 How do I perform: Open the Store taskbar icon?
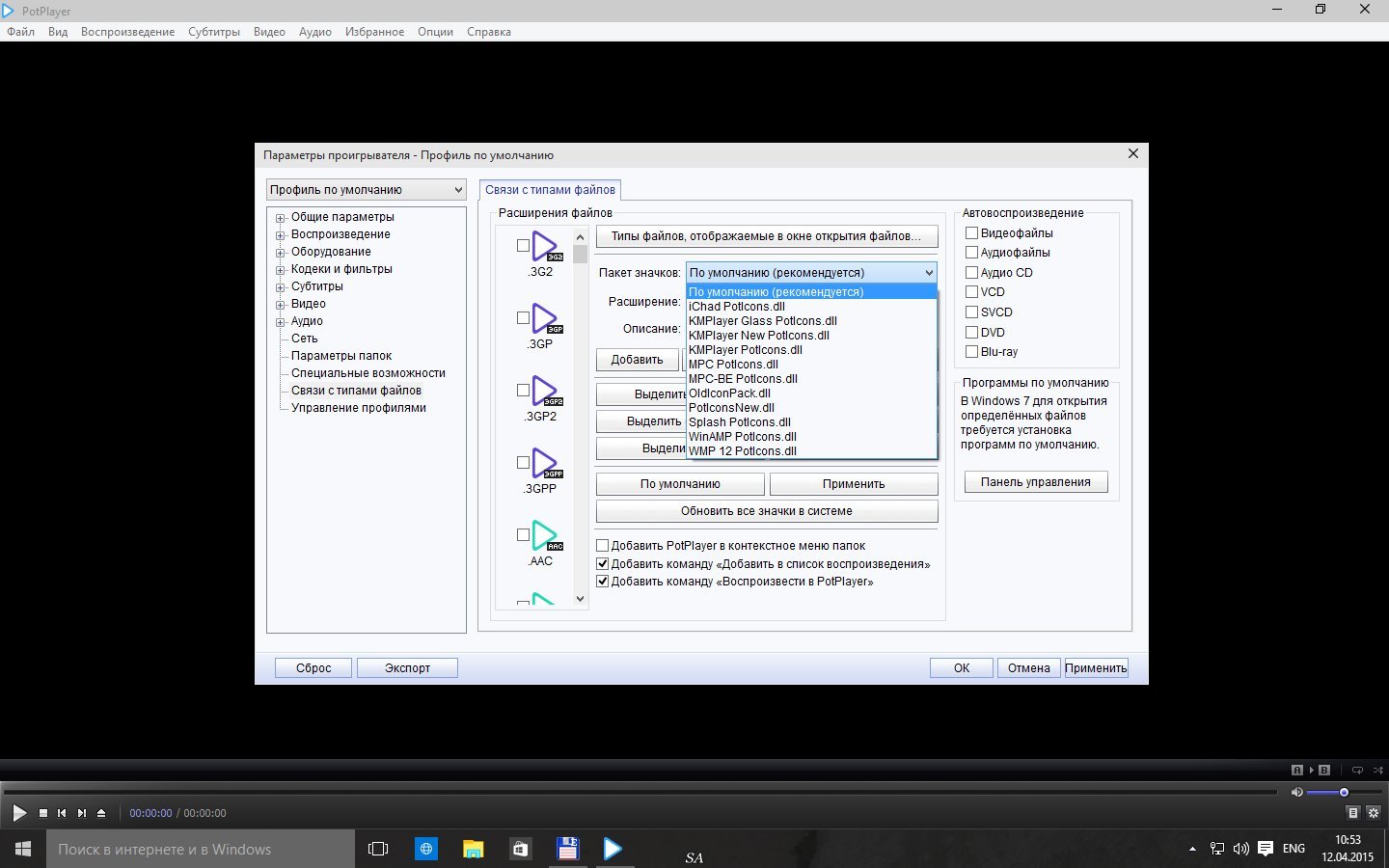click(x=520, y=849)
